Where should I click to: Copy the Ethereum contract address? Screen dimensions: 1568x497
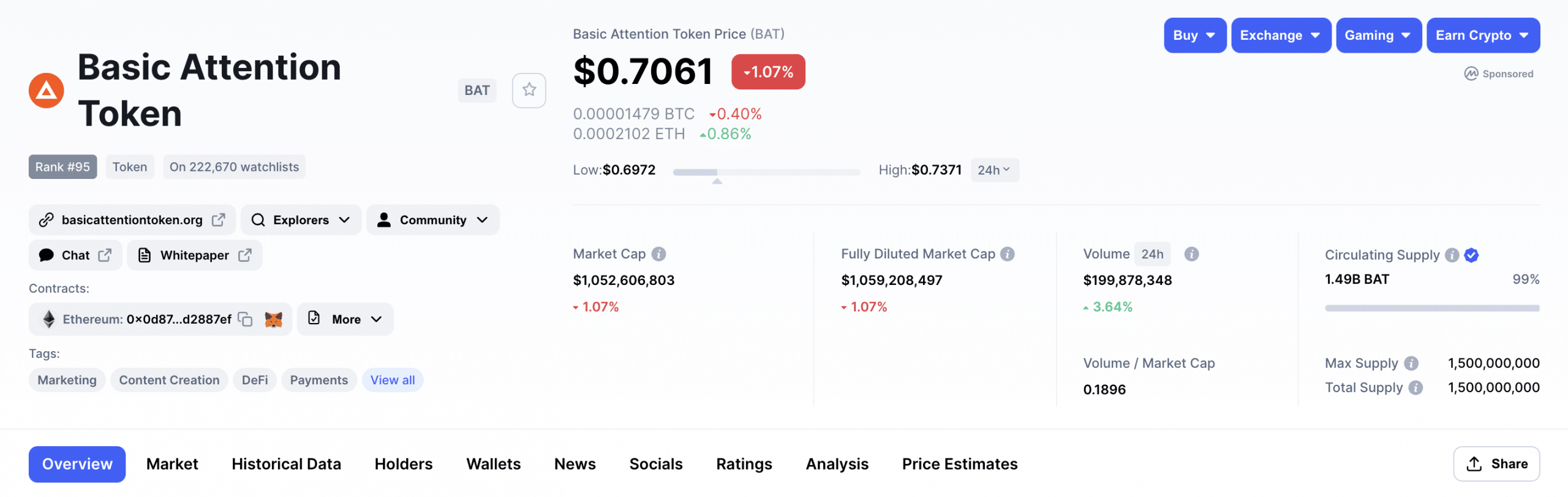coord(245,319)
